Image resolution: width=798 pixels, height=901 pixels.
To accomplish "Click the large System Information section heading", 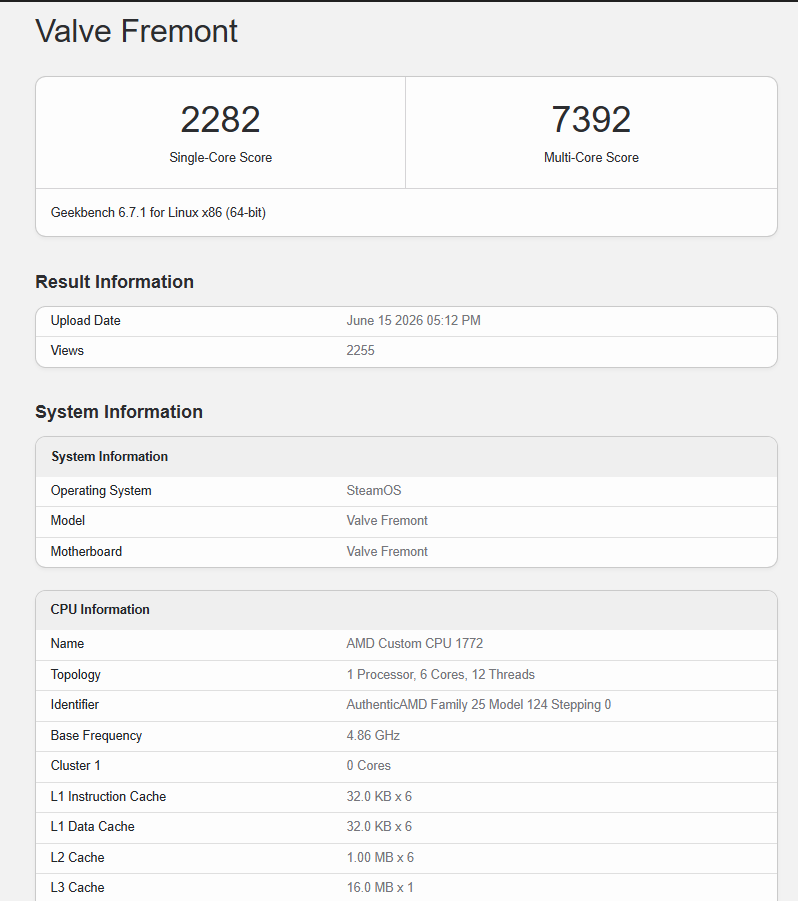I will pos(119,412).
